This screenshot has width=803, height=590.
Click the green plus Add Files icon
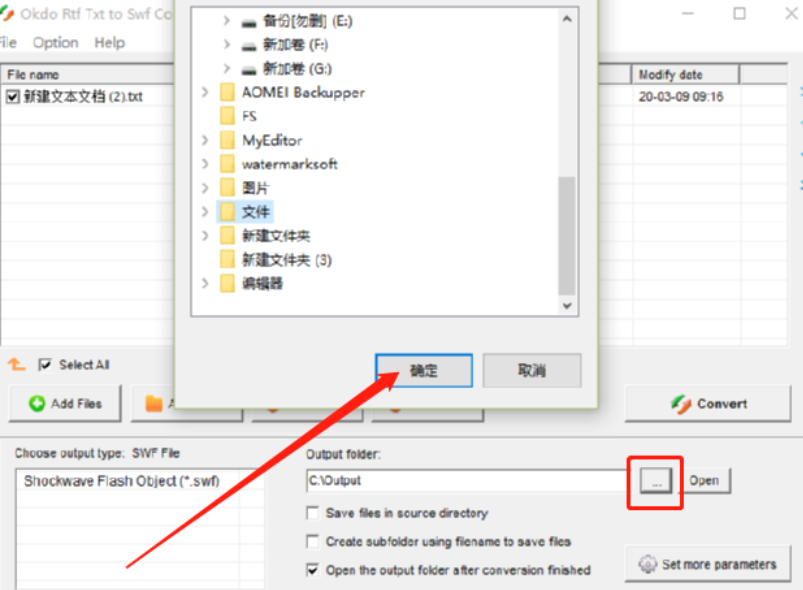(37, 404)
